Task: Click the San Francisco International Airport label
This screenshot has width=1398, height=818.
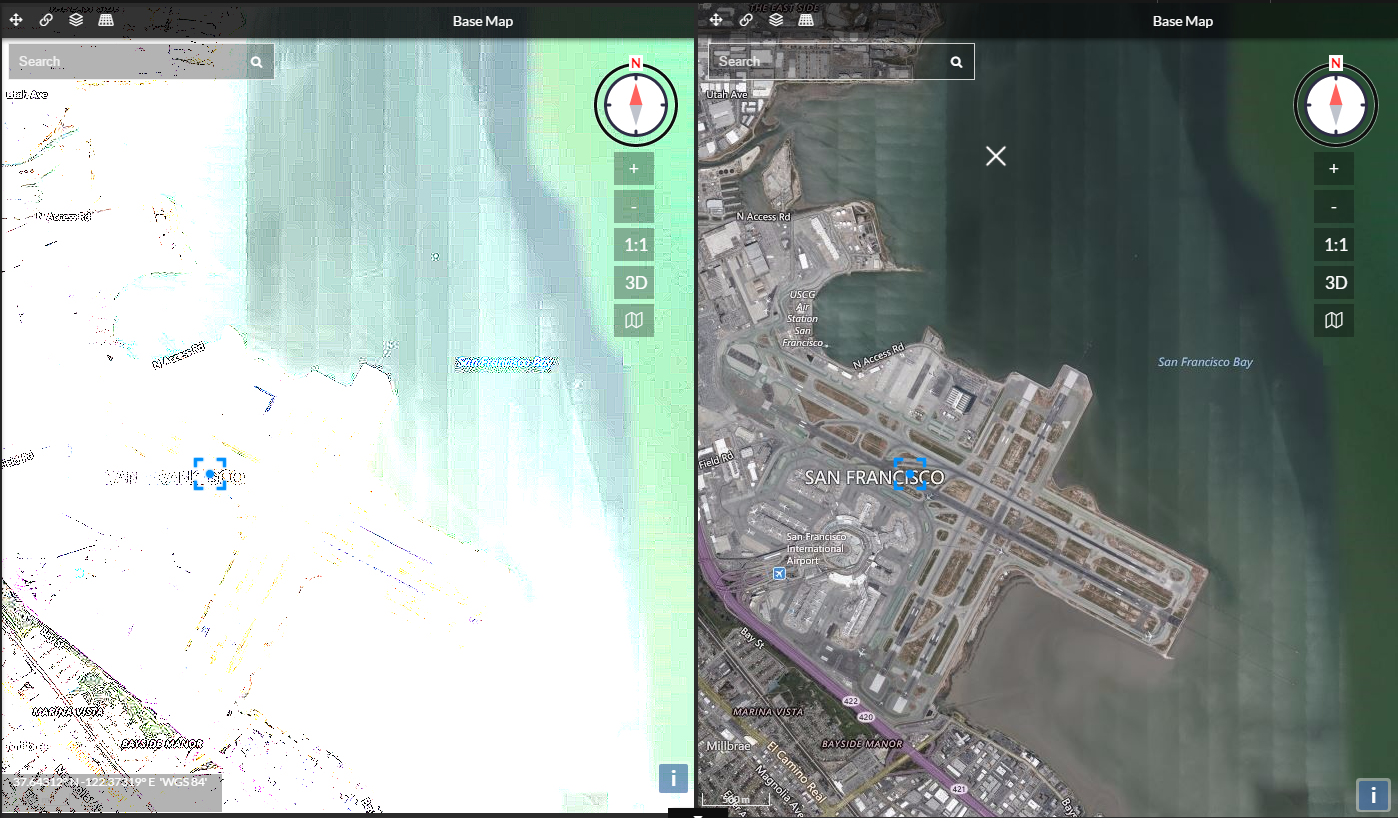Action: click(815, 549)
